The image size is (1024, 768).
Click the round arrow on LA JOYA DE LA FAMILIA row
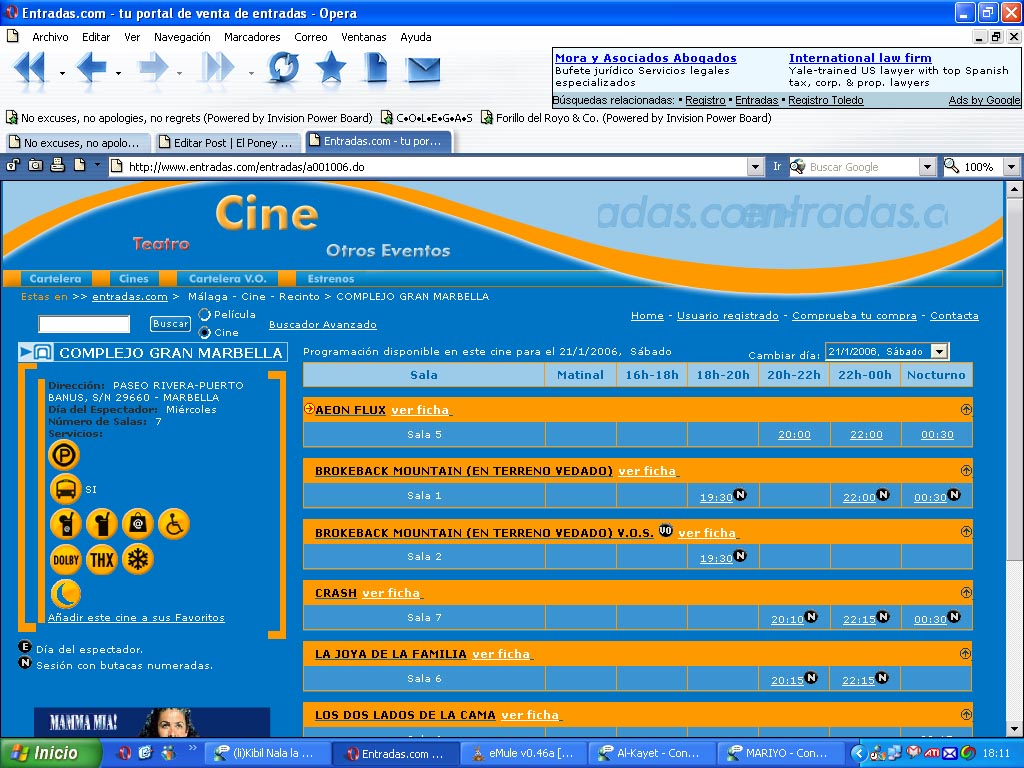tap(966, 653)
